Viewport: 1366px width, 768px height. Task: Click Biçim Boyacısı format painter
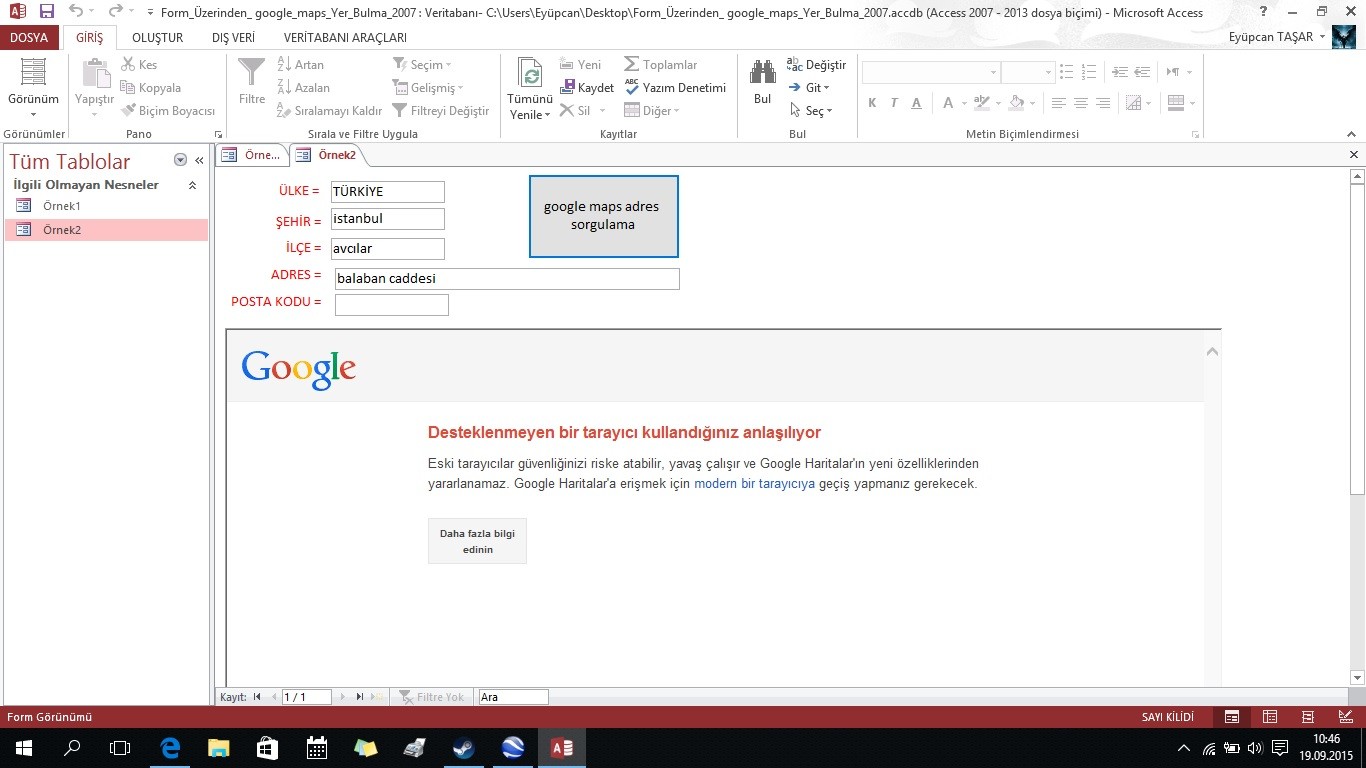coord(167,110)
